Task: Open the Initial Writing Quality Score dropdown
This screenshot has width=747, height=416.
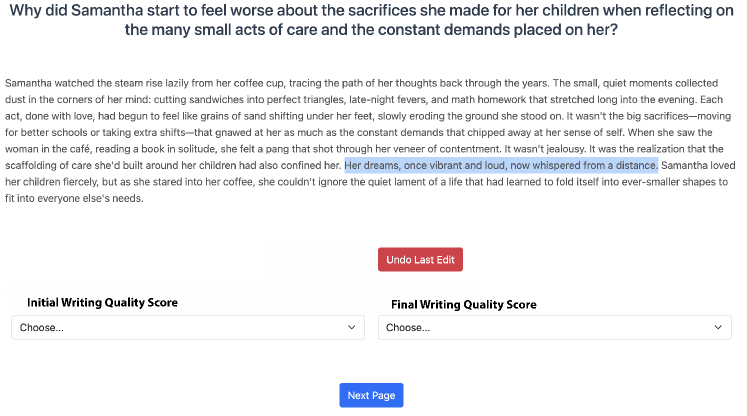Action: [x=187, y=327]
